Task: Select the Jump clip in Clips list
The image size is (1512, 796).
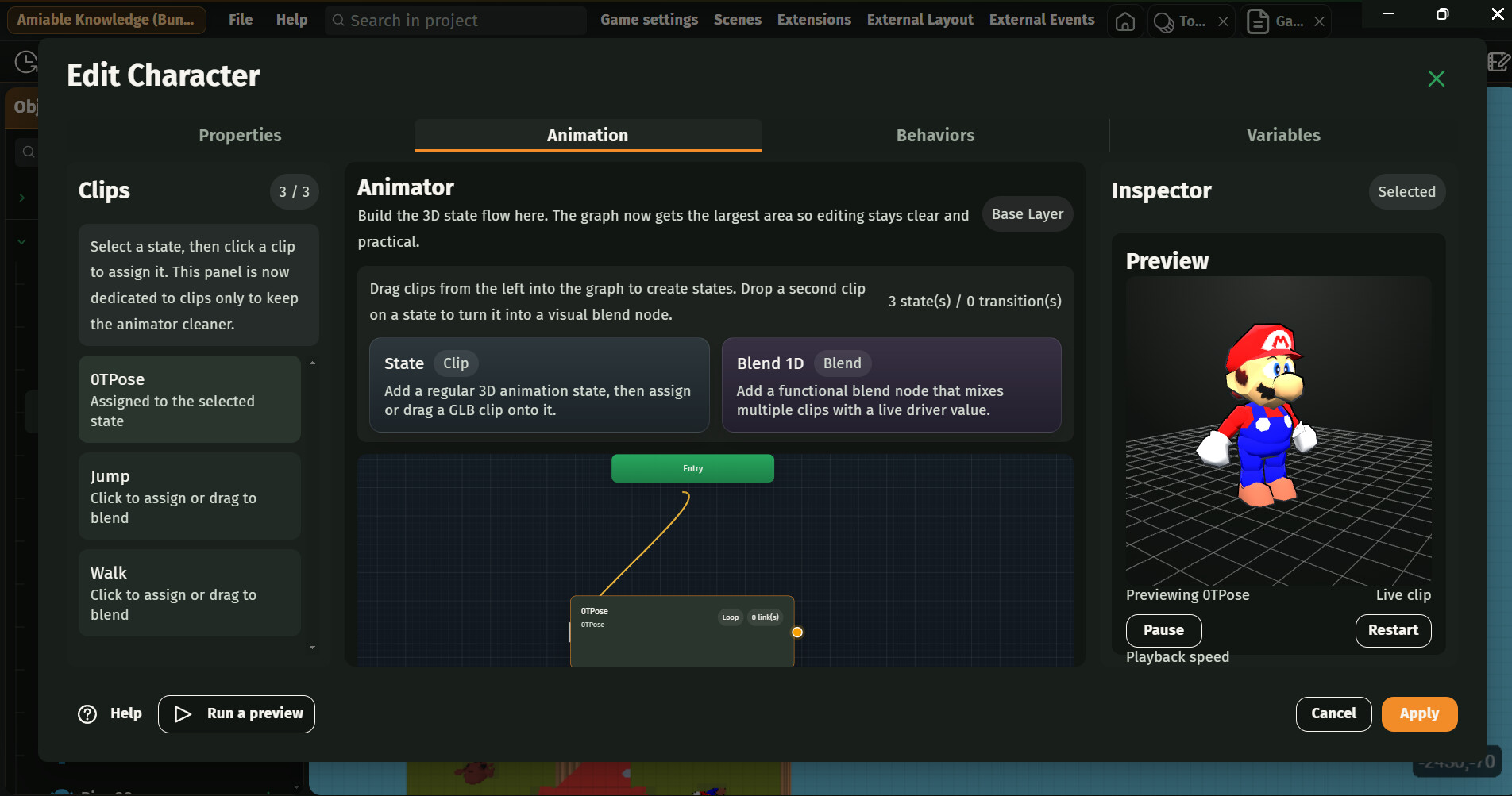Action: point(189,496)
